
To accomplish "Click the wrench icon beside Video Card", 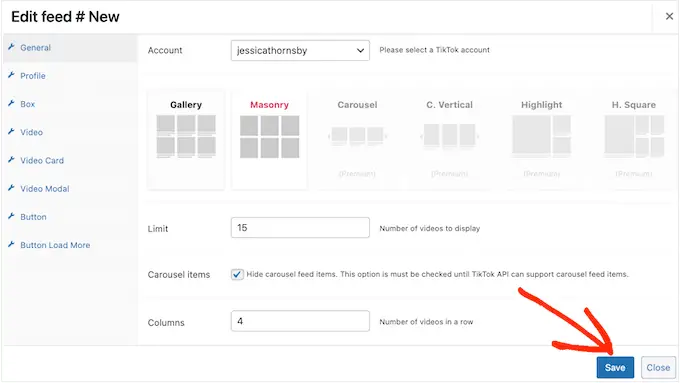I will pyautogui.click(x=11, y=160).
